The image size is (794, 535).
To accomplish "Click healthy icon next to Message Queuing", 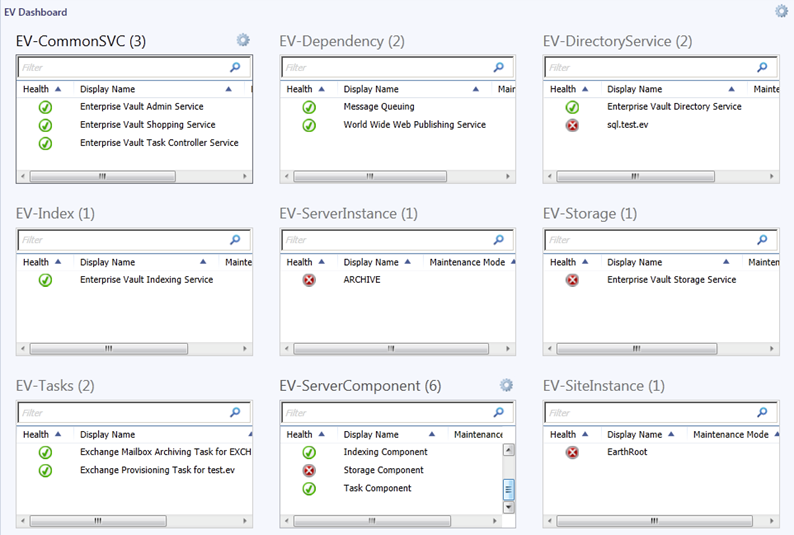I will (x=309, y=107).
